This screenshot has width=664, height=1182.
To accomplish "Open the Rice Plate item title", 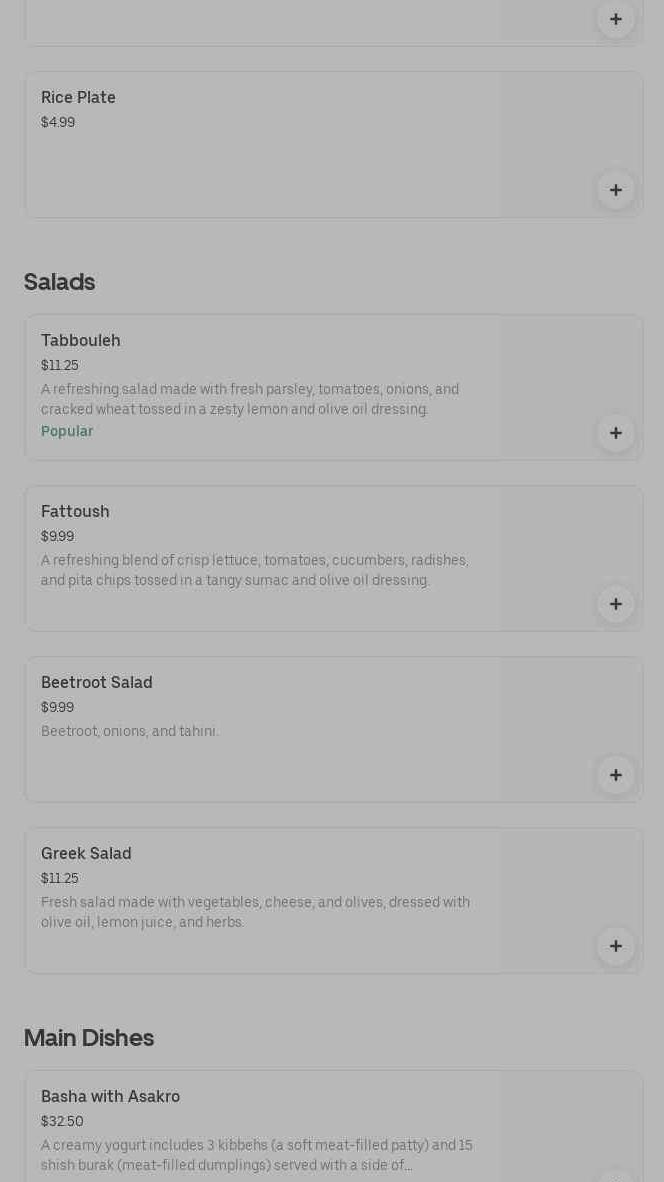I will click(x=78, y=97).
